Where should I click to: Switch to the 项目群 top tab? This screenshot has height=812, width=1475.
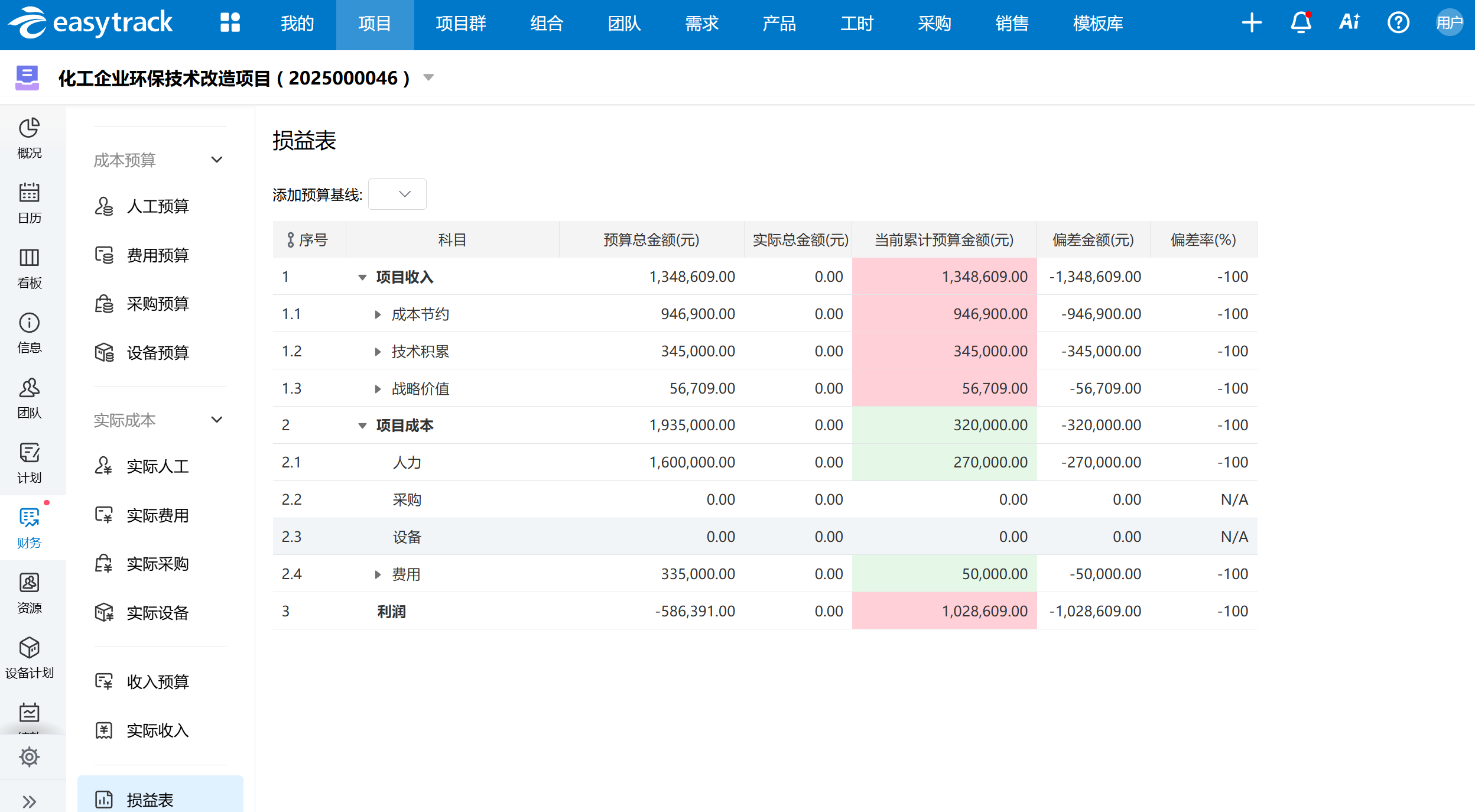(460, 24)
